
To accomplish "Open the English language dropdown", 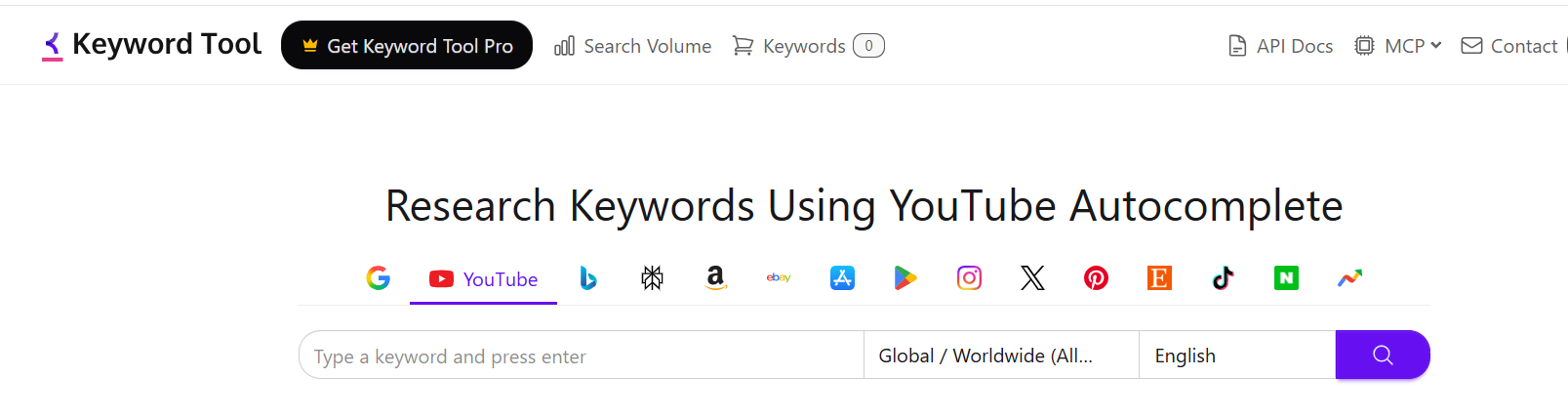I will 1237,356.
